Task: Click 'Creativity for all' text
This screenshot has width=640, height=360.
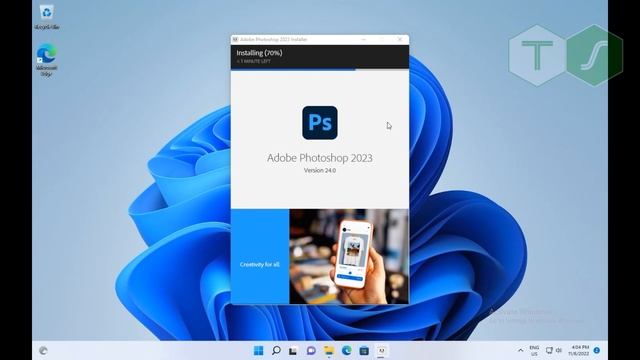Action: coord(260,264)
